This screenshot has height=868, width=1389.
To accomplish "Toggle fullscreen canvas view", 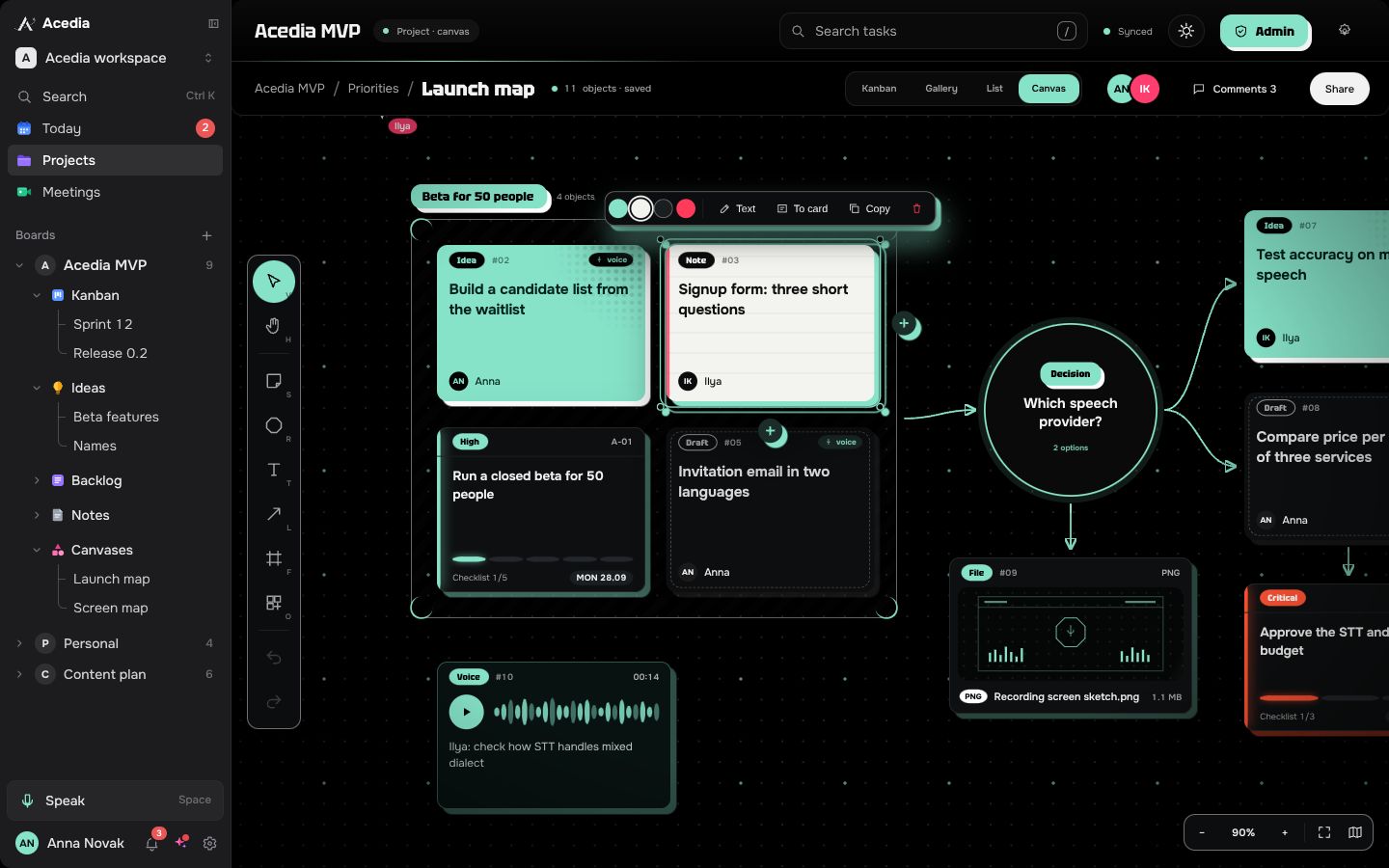I will pos(1324,832).
